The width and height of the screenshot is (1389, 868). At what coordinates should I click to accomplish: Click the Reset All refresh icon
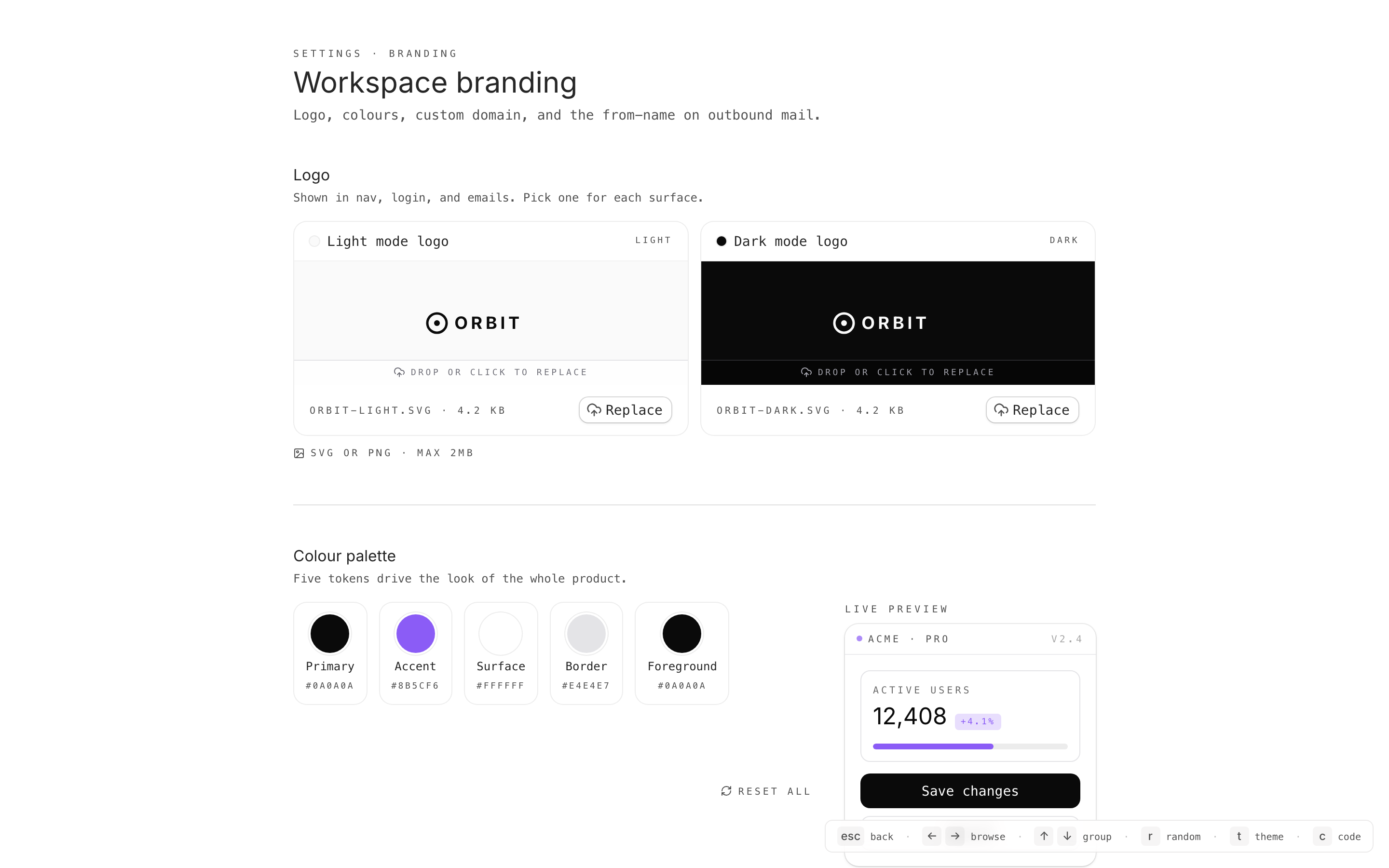(x=726, y=791)
